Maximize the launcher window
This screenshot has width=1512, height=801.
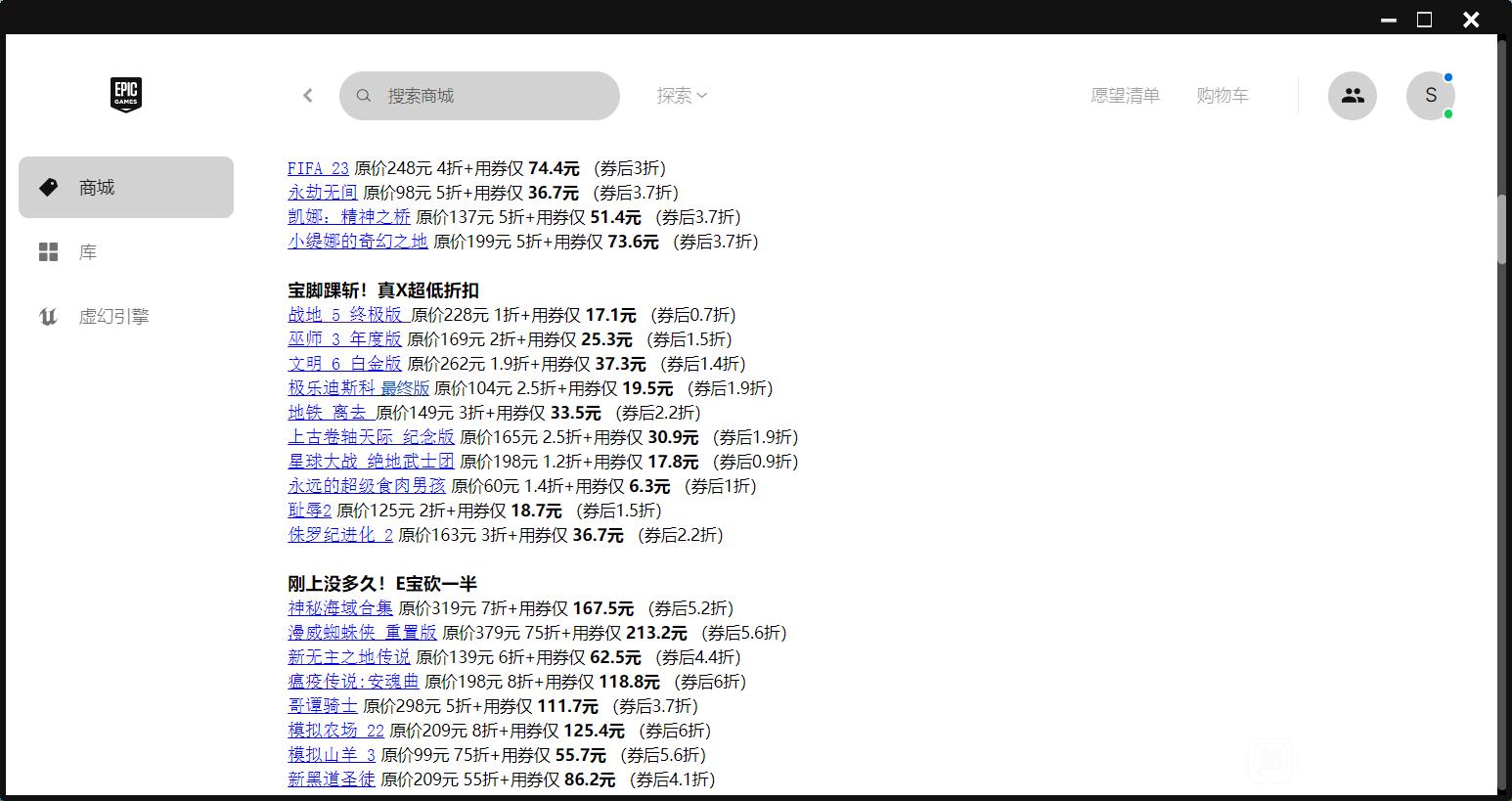(1425, 19)
